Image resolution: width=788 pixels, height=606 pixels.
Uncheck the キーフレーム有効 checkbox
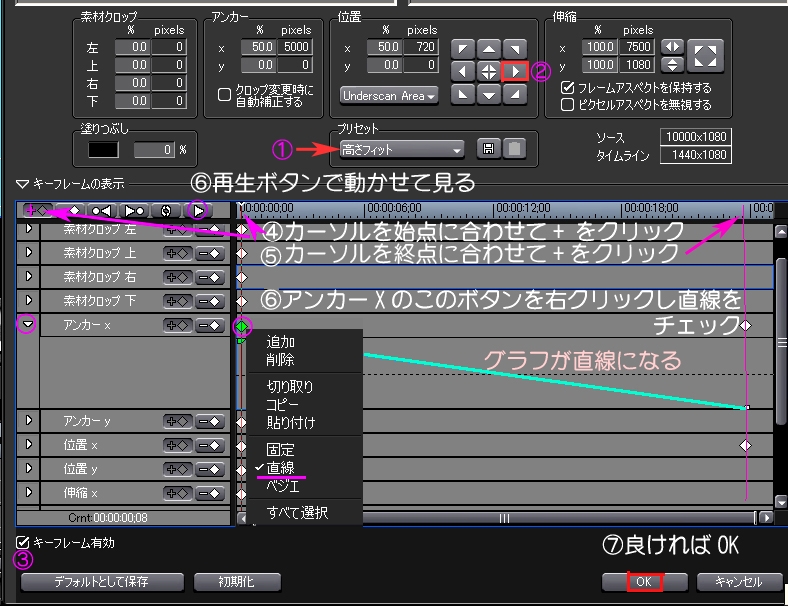(x=23, y=543)
